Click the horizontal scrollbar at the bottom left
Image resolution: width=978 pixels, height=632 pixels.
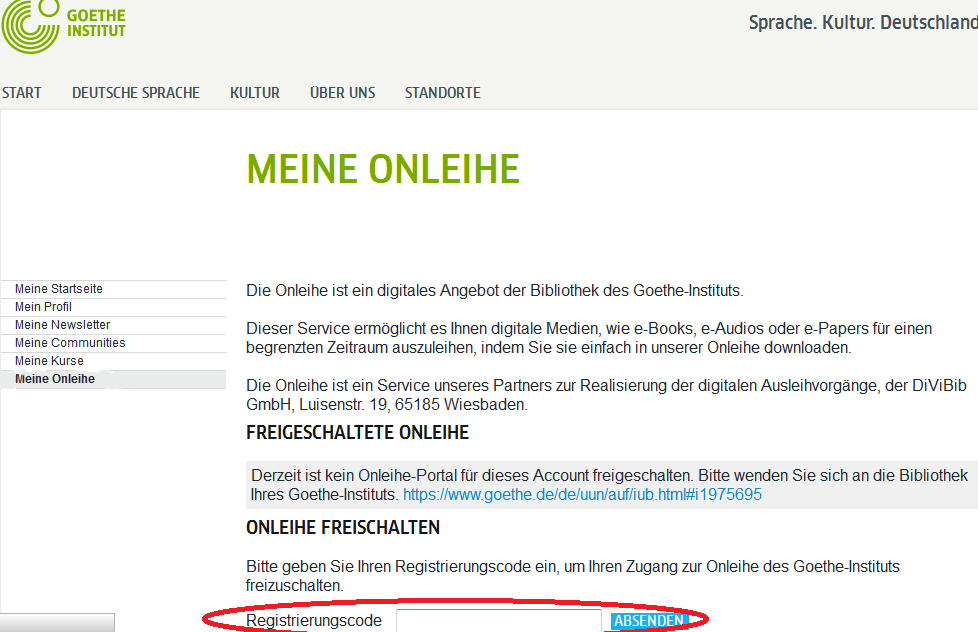coord(57,623)
